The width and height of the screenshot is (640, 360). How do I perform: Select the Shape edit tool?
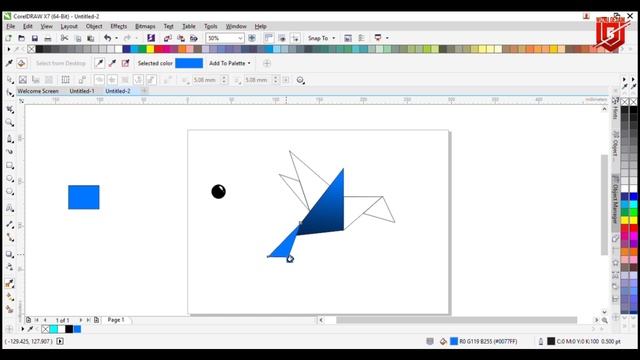click(10, 93)
